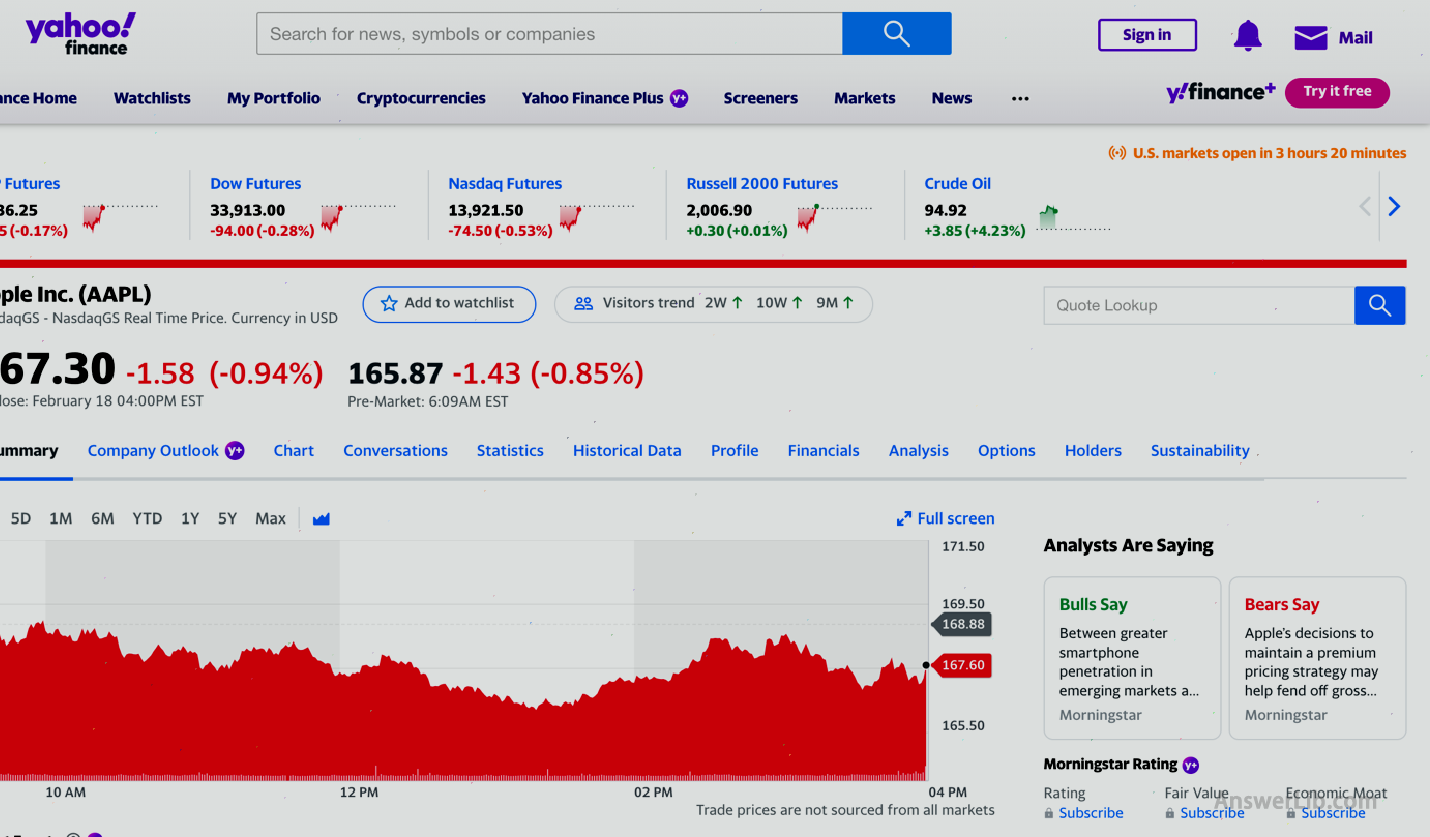Click the Visitors trend people icon
Screen dimensions: 1430x837
pos(584,303)
